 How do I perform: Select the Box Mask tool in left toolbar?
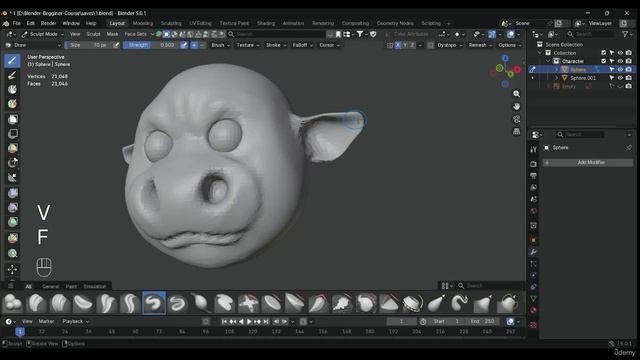click(12, 119)
